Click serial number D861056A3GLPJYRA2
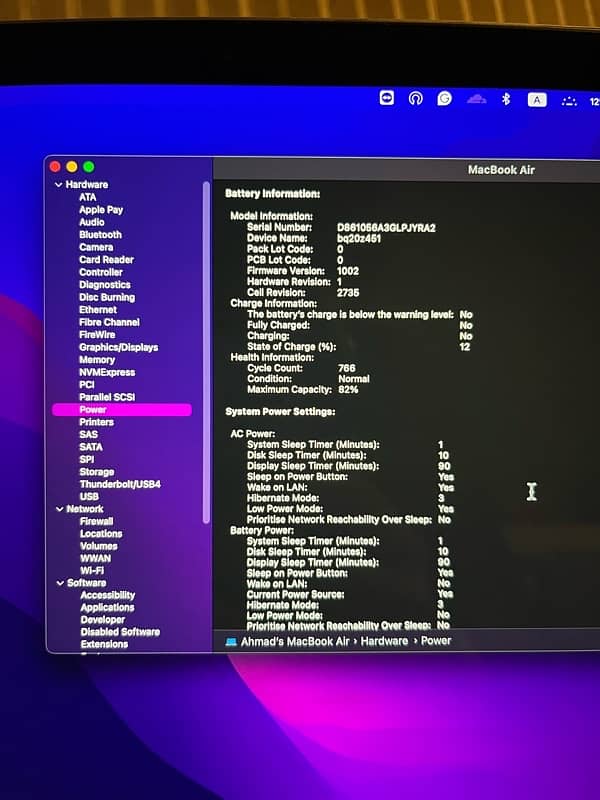This screenshot has height=800, width=600. 386,228
